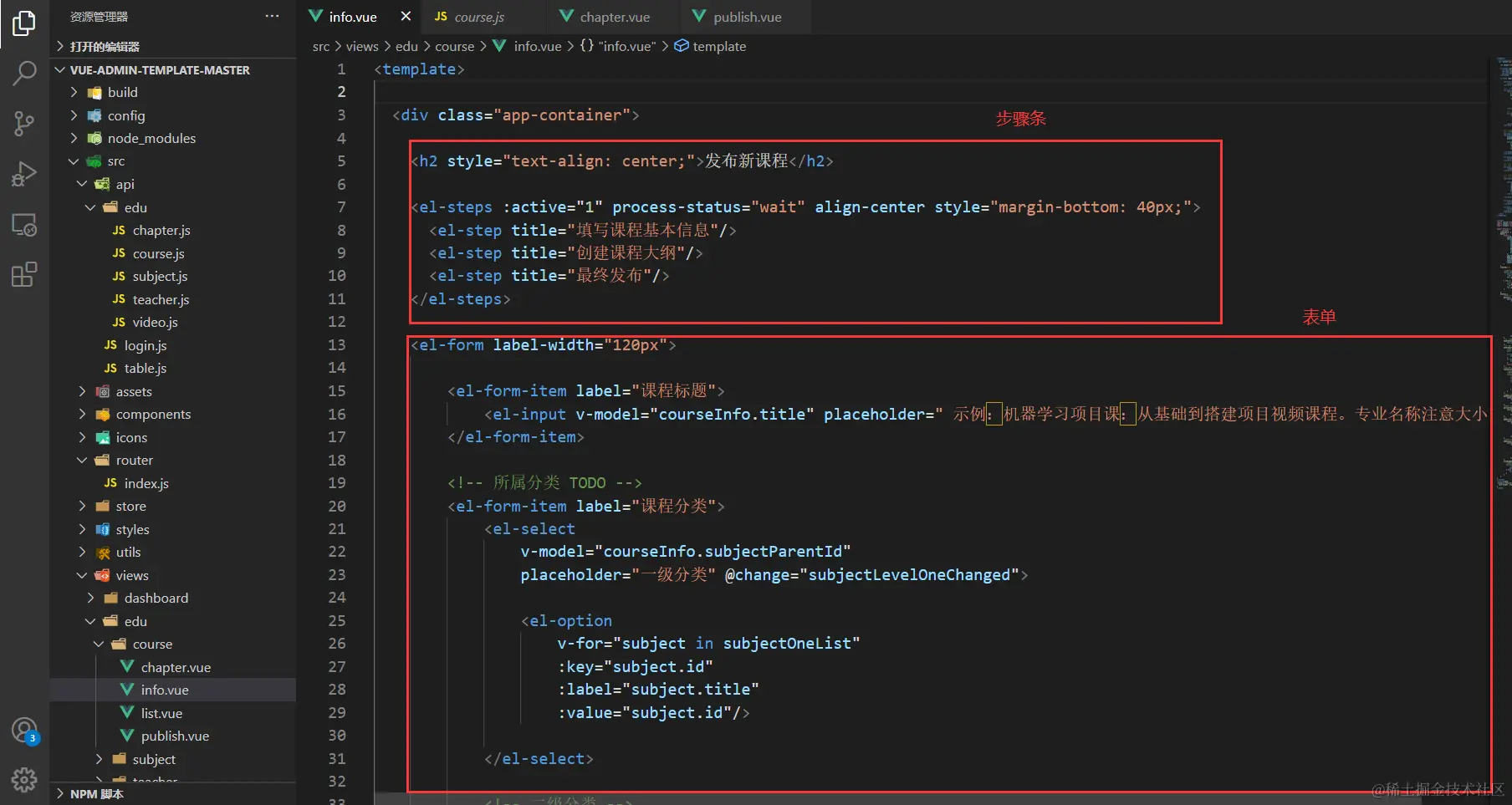Click the styles folder icon
This screenshot has height=805, width=1512.
click(x=103, y=529)
